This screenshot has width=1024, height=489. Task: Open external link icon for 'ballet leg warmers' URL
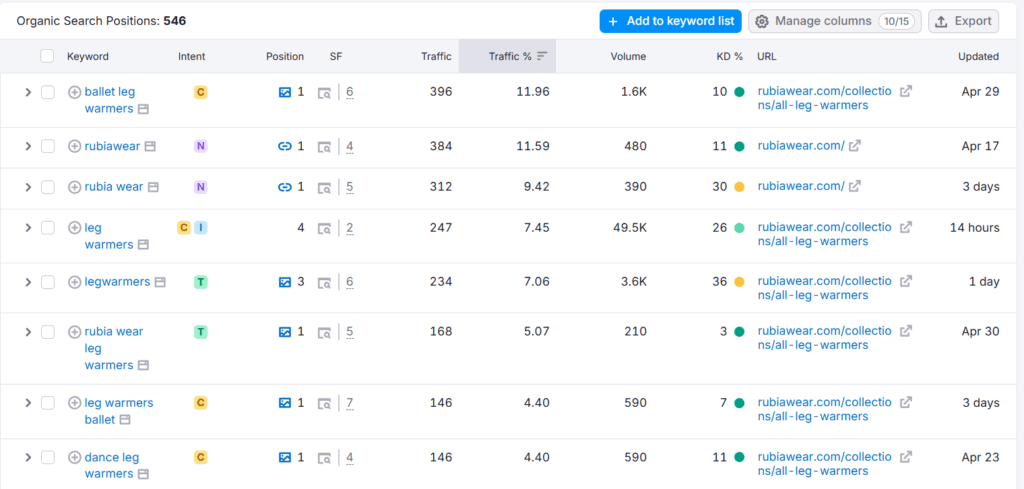(906, 91)
